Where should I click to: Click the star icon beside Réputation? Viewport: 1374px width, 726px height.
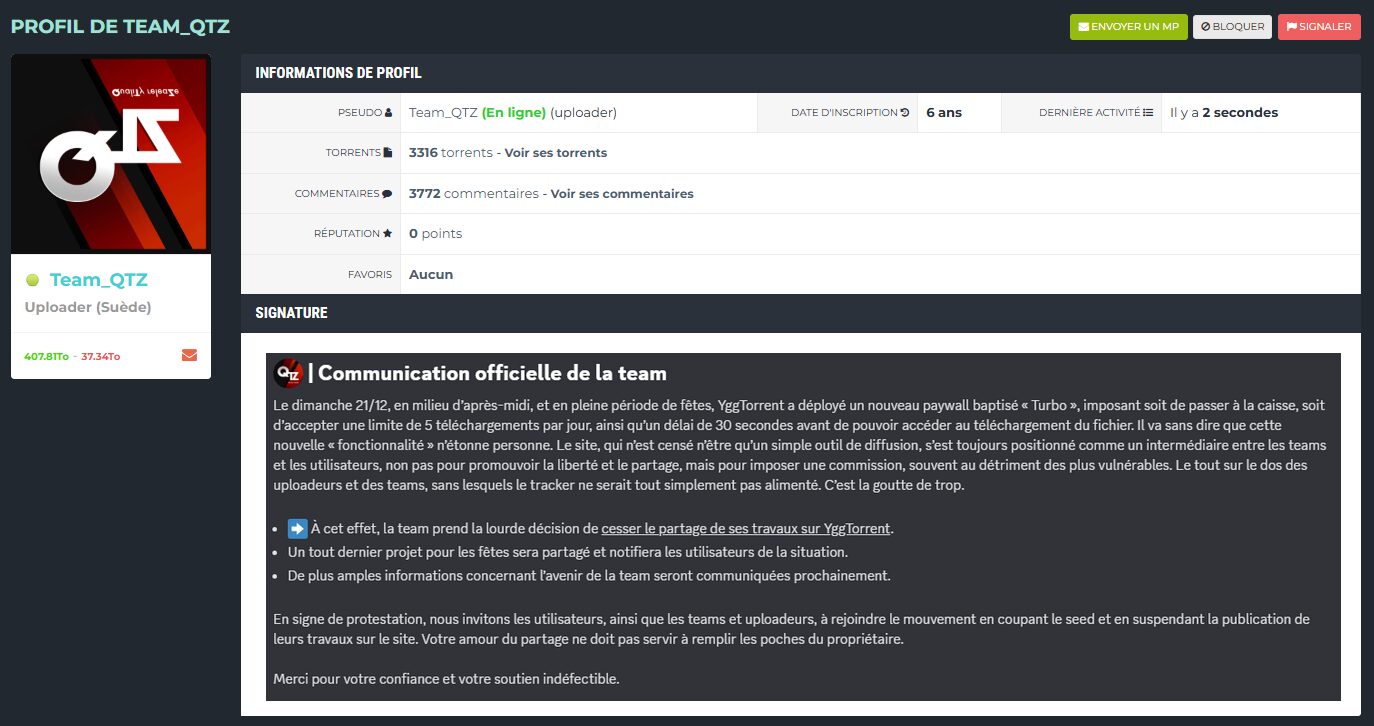click(388, 234)
